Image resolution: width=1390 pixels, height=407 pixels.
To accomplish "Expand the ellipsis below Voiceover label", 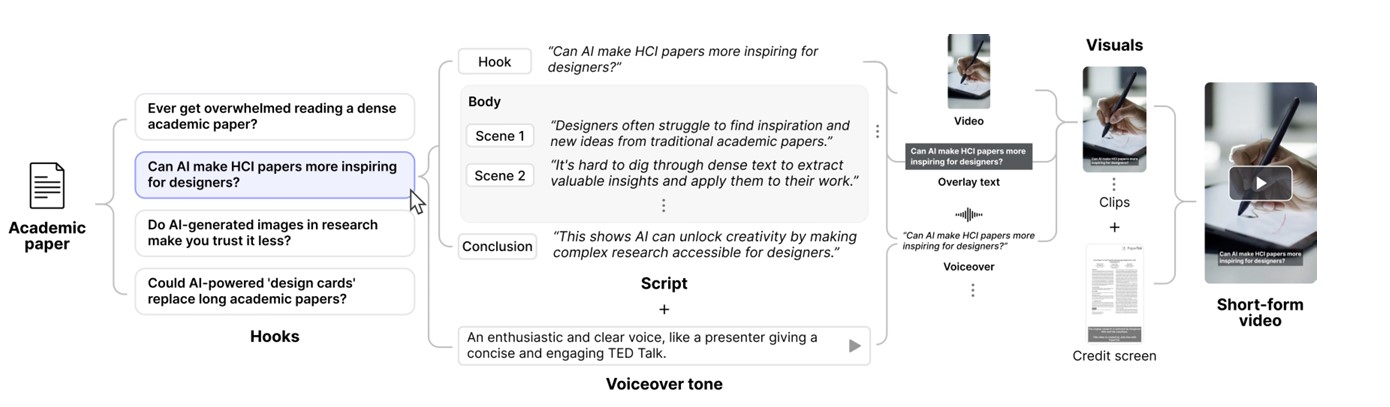I will (972, 290).
